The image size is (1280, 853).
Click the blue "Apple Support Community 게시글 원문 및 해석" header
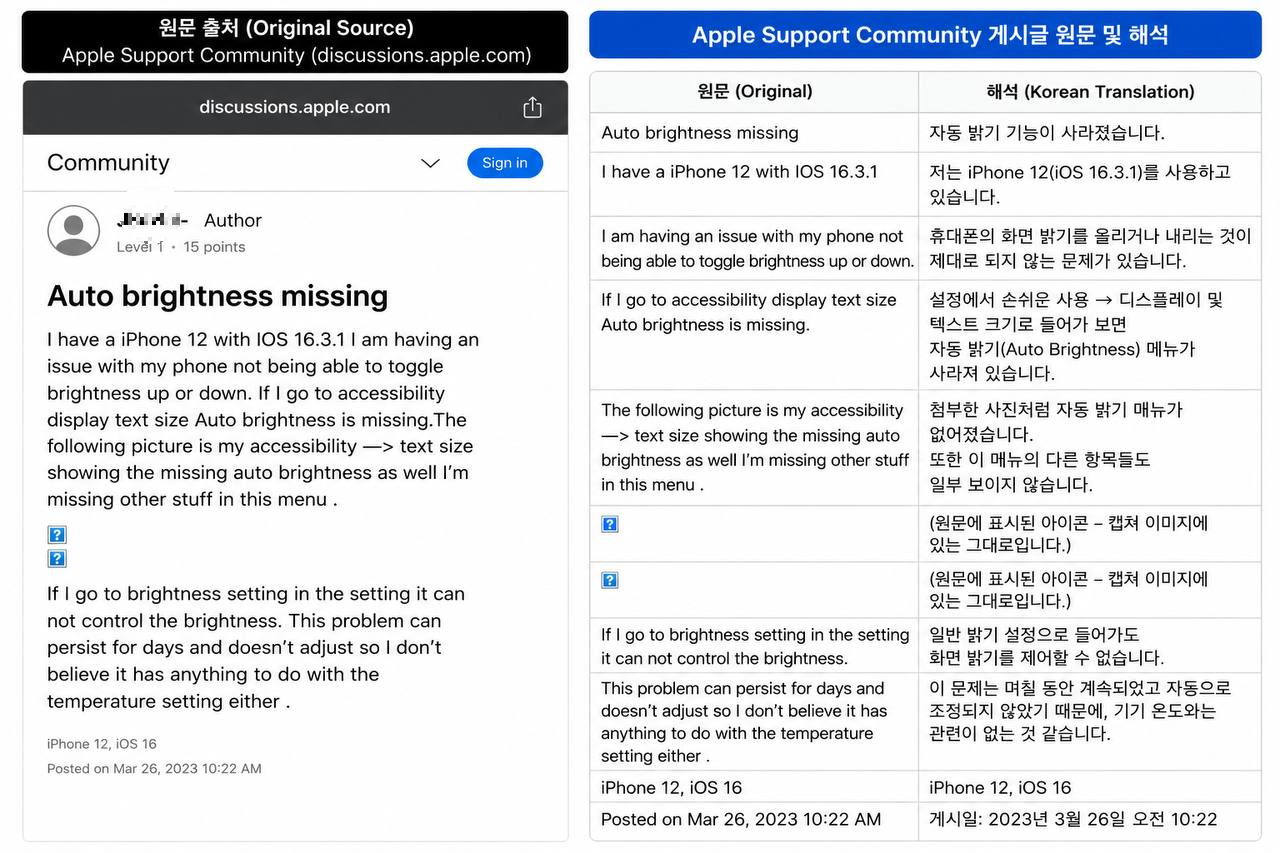pos(925,35)
